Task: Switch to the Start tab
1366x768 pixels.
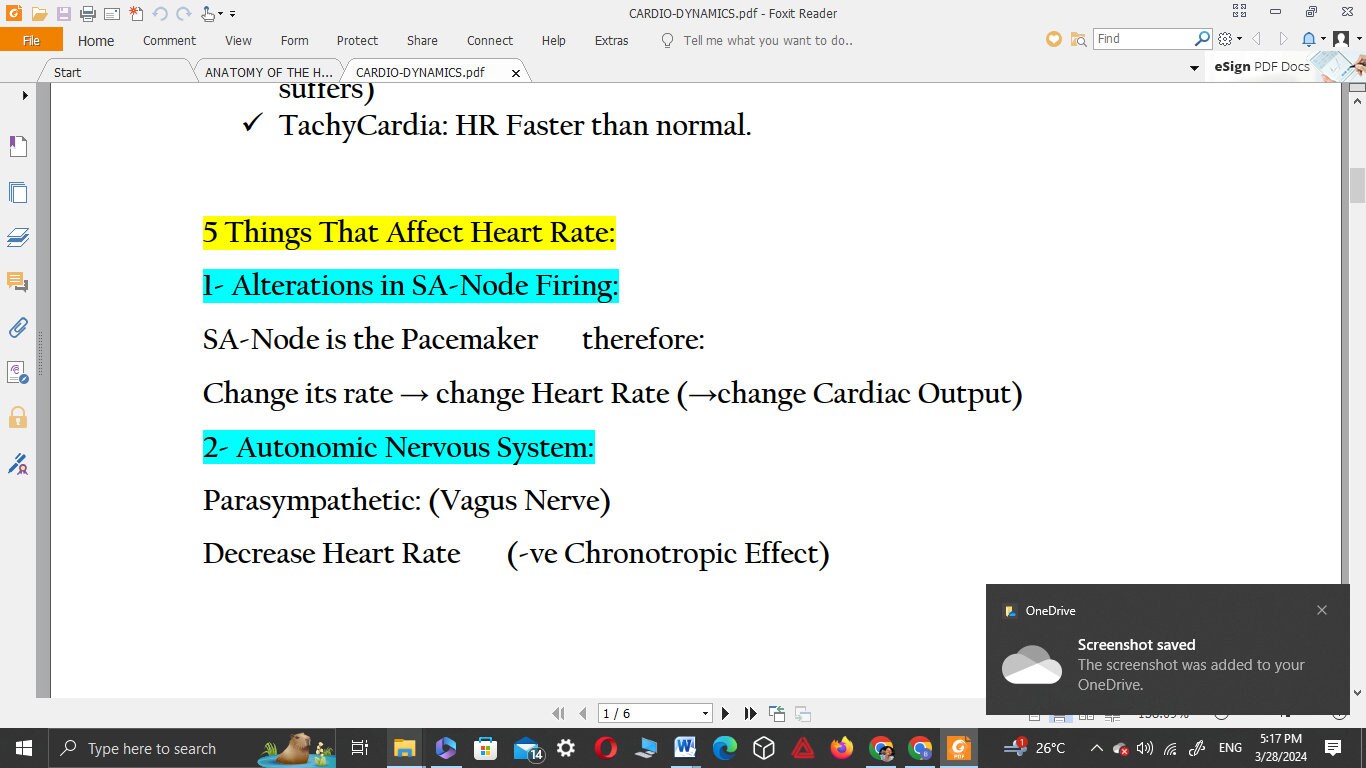Action: 68,72
